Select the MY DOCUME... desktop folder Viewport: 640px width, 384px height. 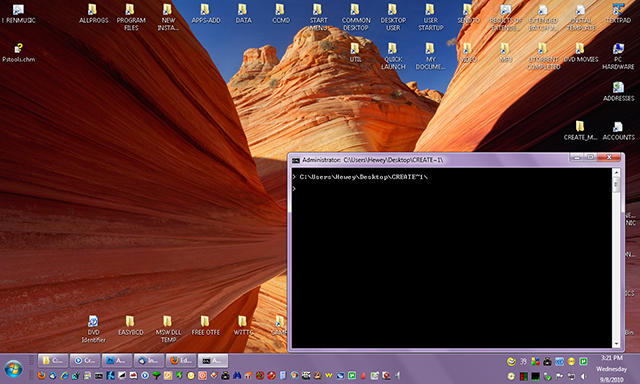point(431,56)
